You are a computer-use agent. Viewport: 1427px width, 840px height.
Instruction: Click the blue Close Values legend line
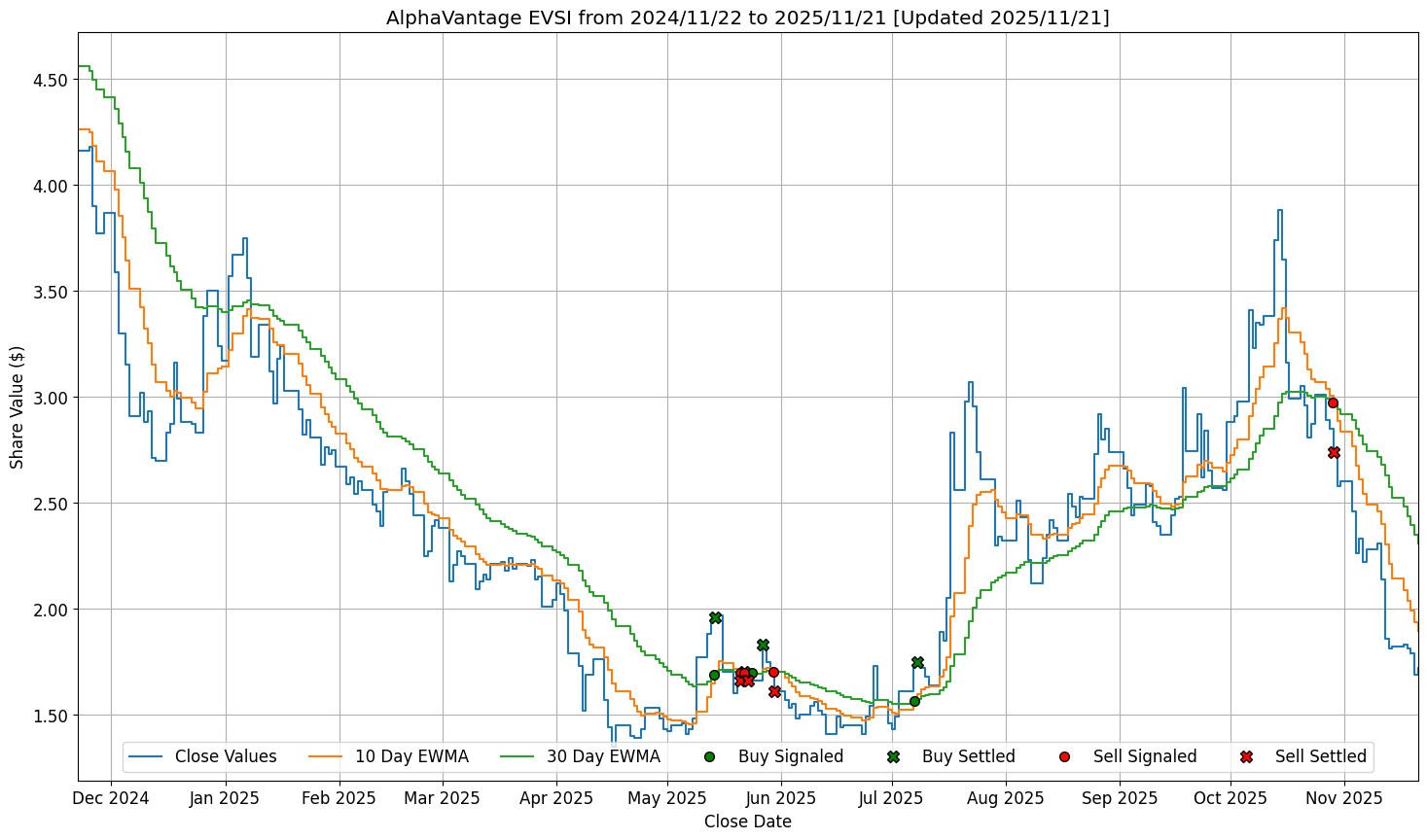click(145, 756)
